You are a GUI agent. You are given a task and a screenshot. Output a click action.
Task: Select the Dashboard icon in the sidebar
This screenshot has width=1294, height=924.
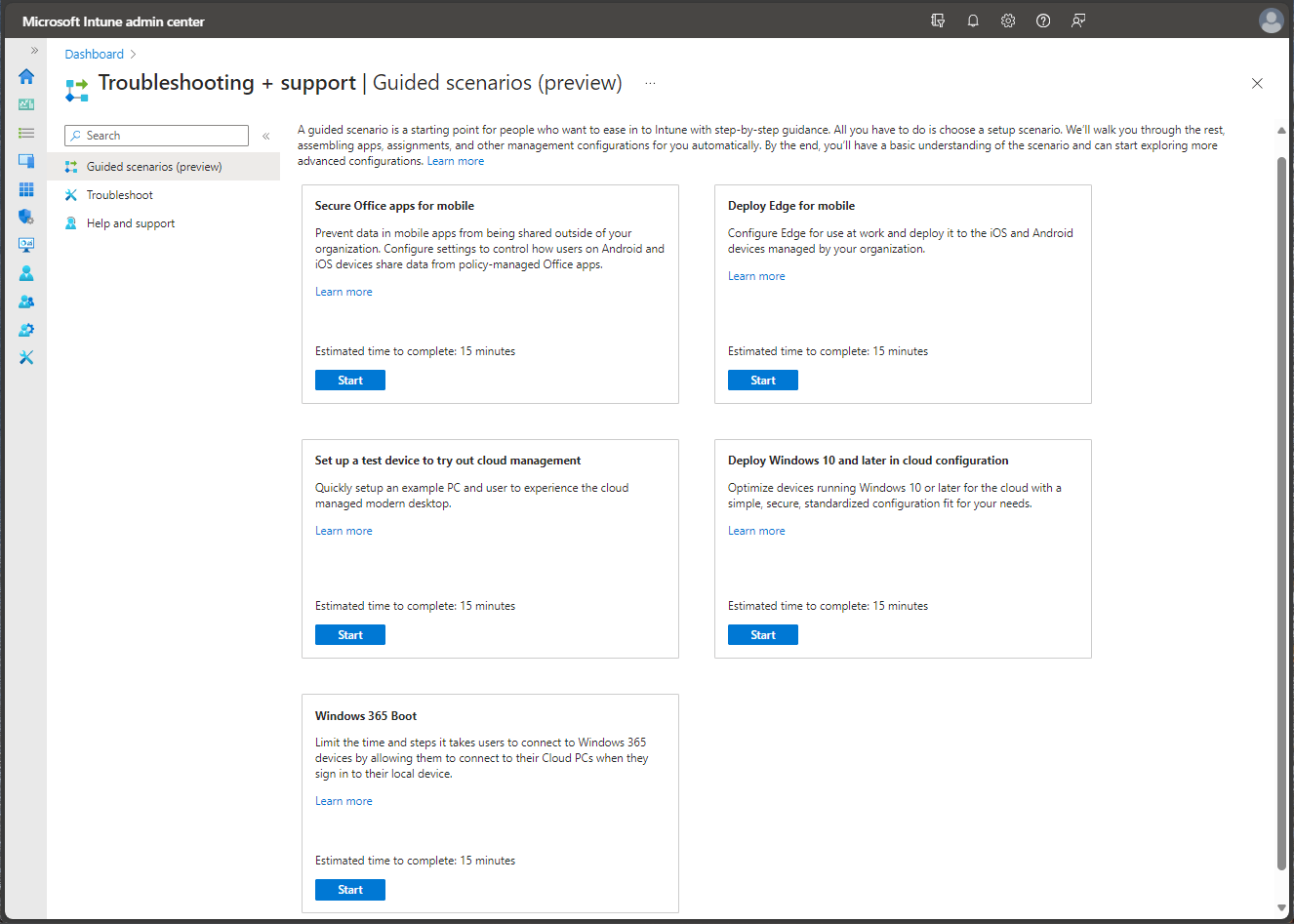click(x=26, y=104)
